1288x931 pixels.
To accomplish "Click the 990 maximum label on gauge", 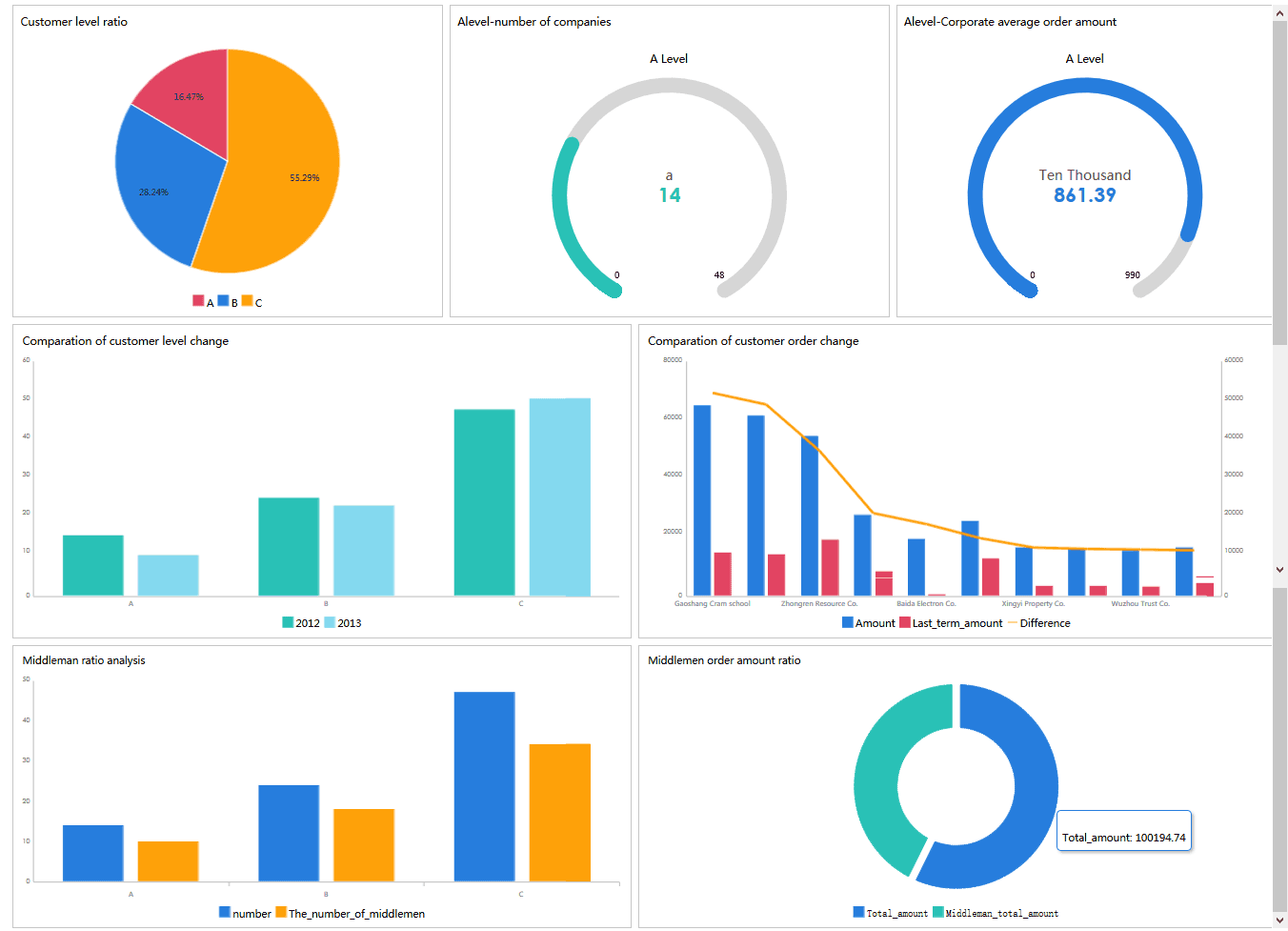I will (1133, 275).
